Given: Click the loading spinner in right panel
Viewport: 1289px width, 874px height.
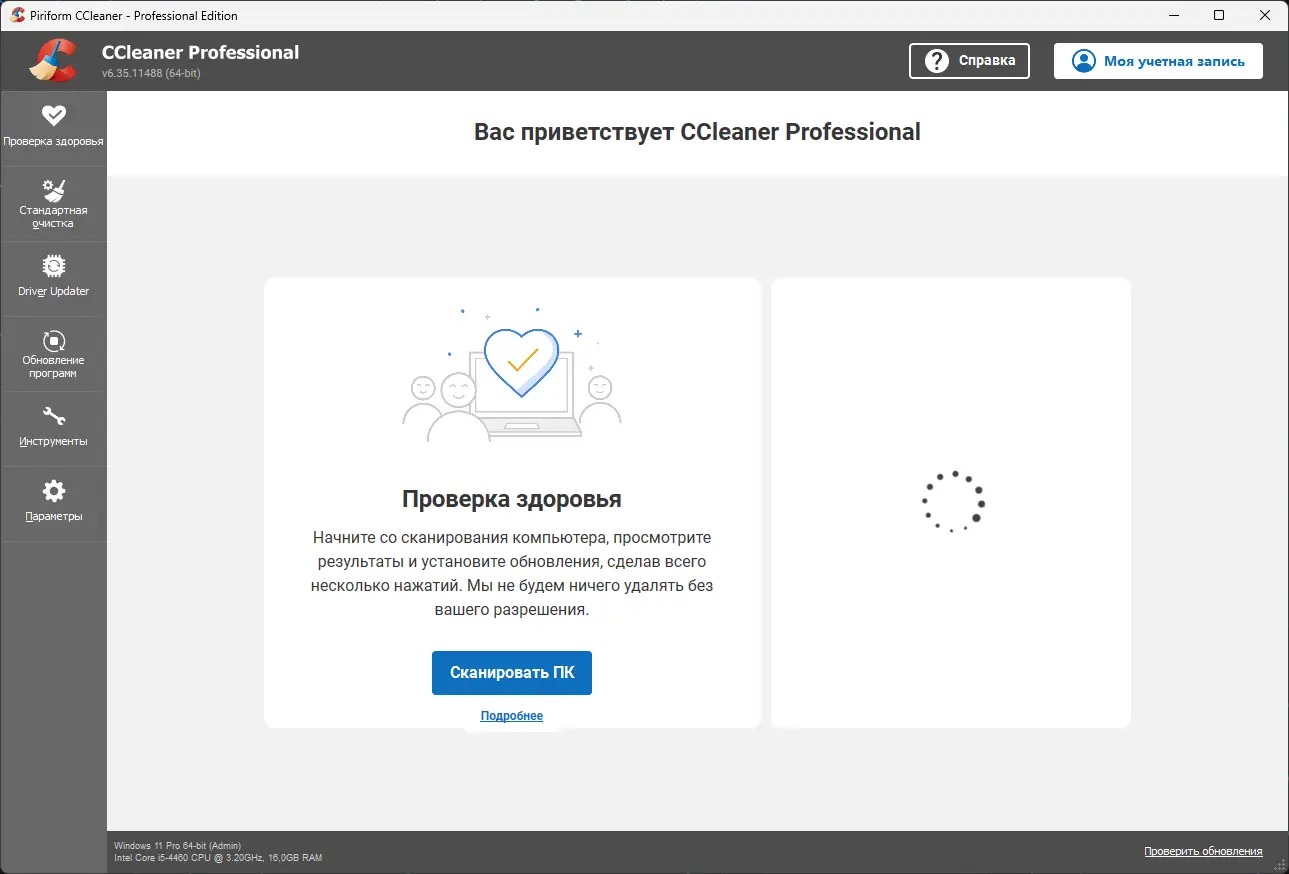Looking at the screenshot, I should click(x=952, y=501).
